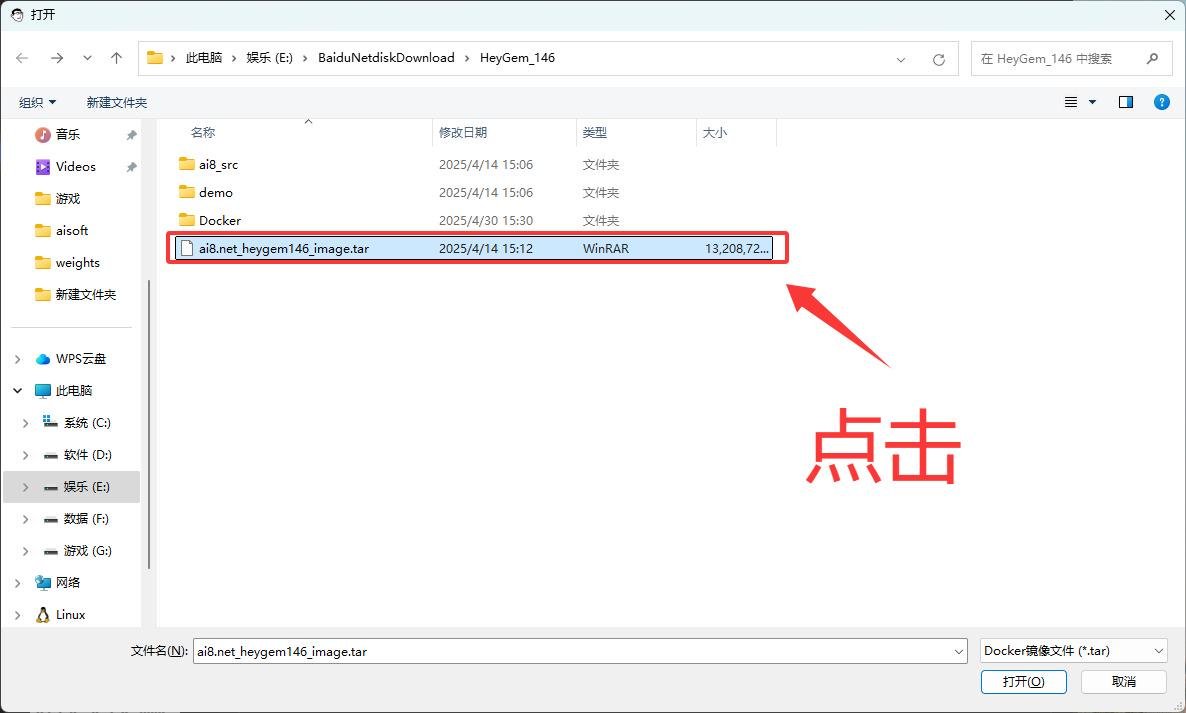Expand the WPS云盘 tree node
Viewport: 1186px width, 713px height.
[x=18, y=359]
